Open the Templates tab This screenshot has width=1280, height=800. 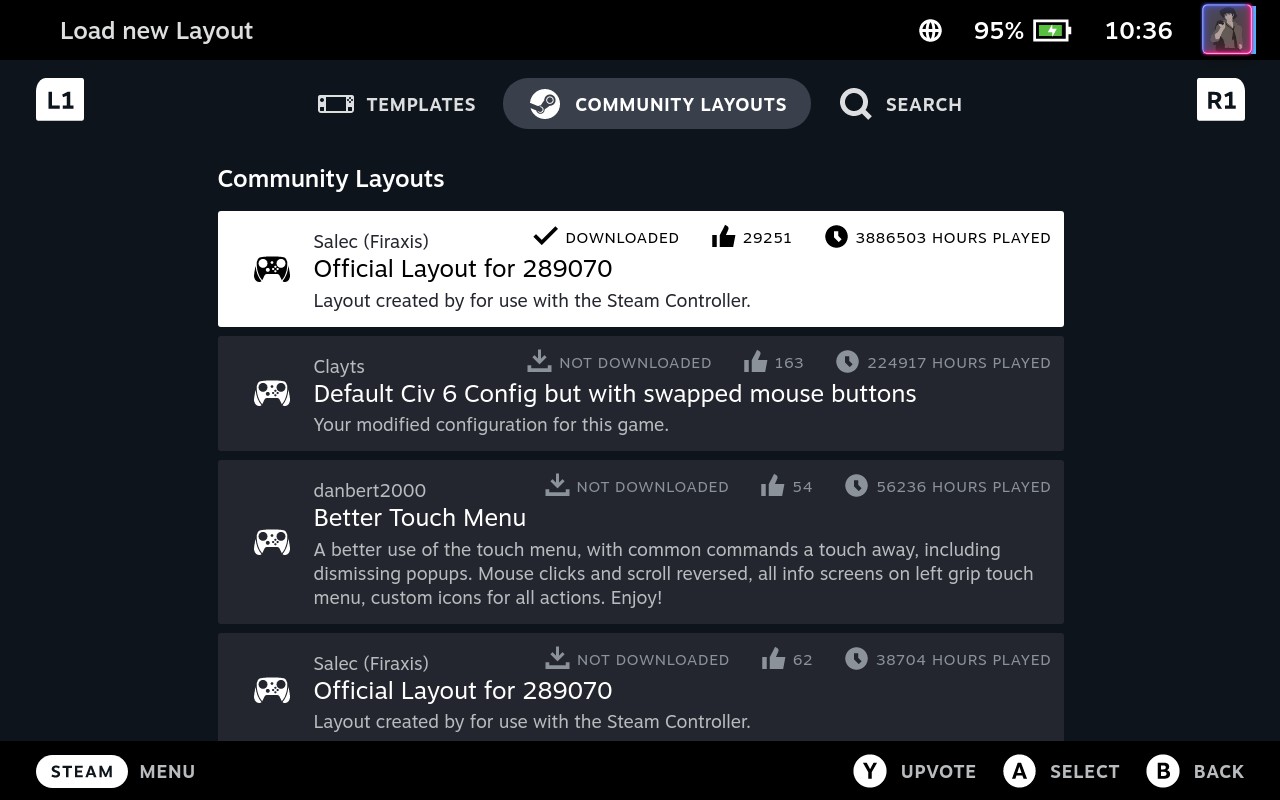[396, 104]
